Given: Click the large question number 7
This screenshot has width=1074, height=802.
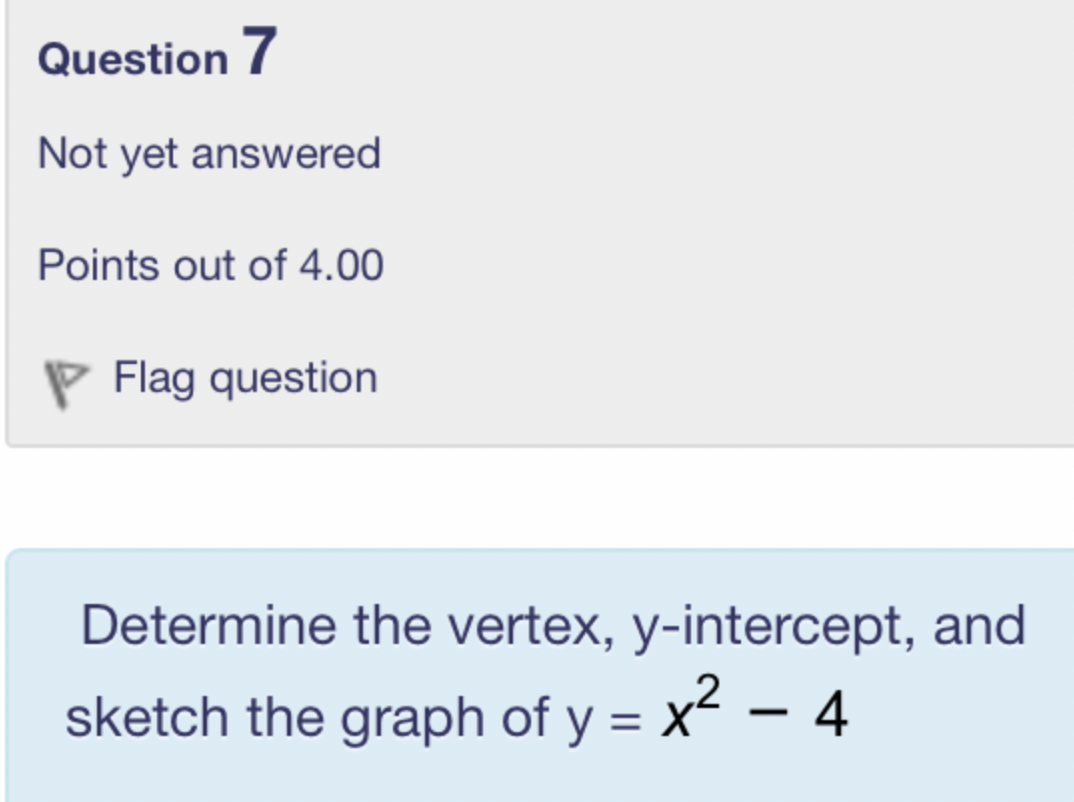Looking at the screenshot, I should 257,52.
